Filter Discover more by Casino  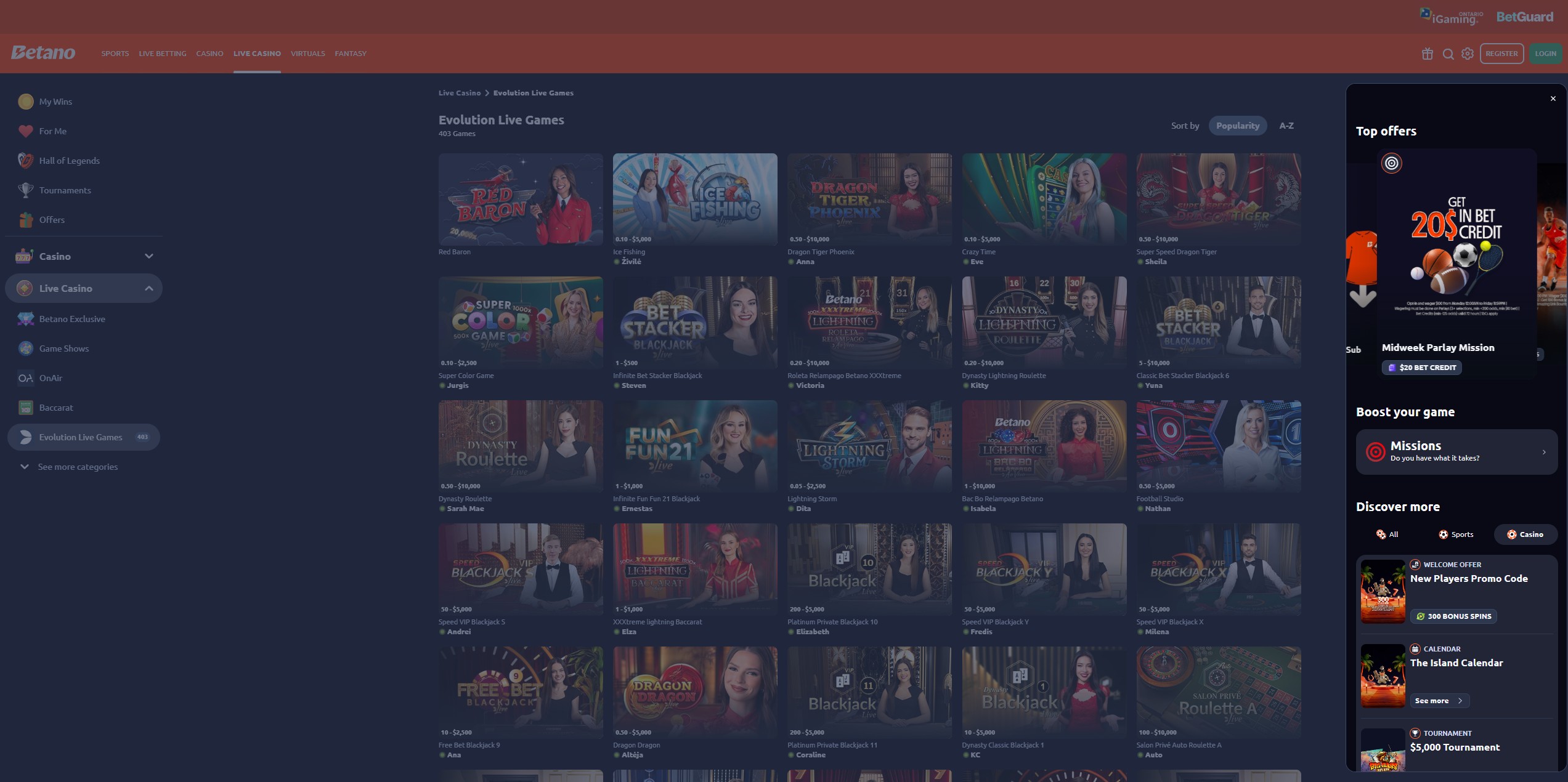[x=1525, y=534]
